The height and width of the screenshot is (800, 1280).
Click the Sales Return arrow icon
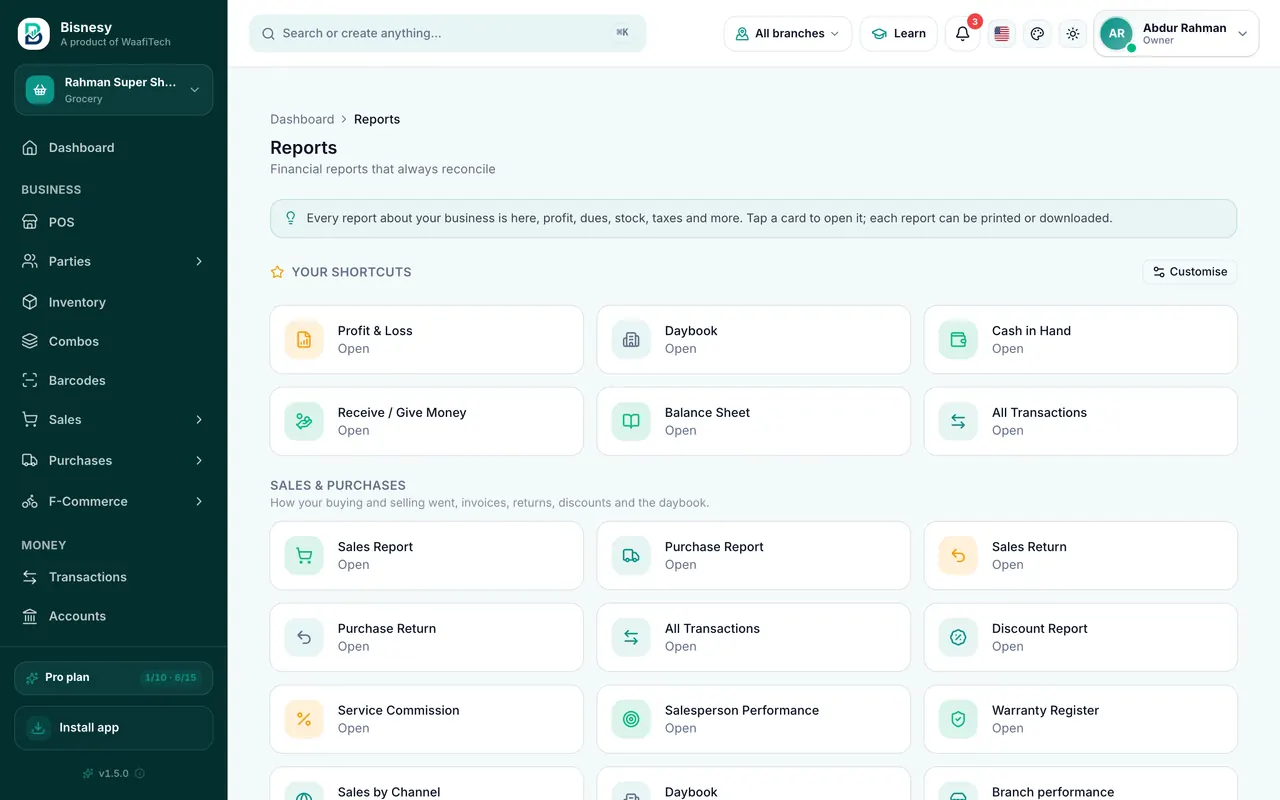tap(958, 556)
